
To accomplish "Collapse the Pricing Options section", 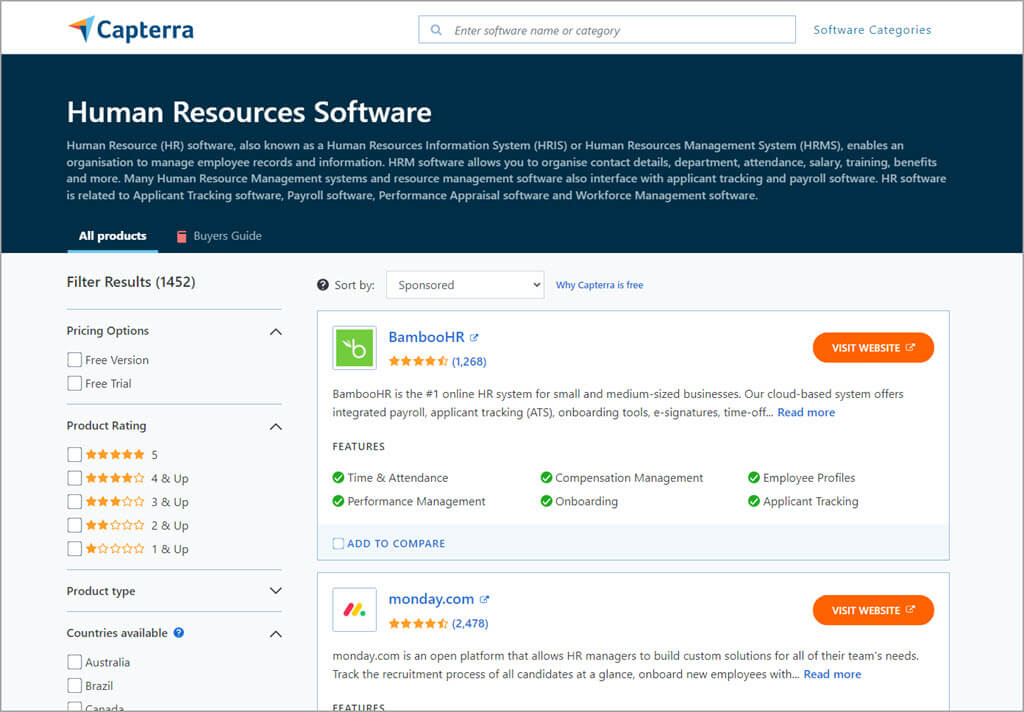I will pyautogui.click(x=276, y=332).
